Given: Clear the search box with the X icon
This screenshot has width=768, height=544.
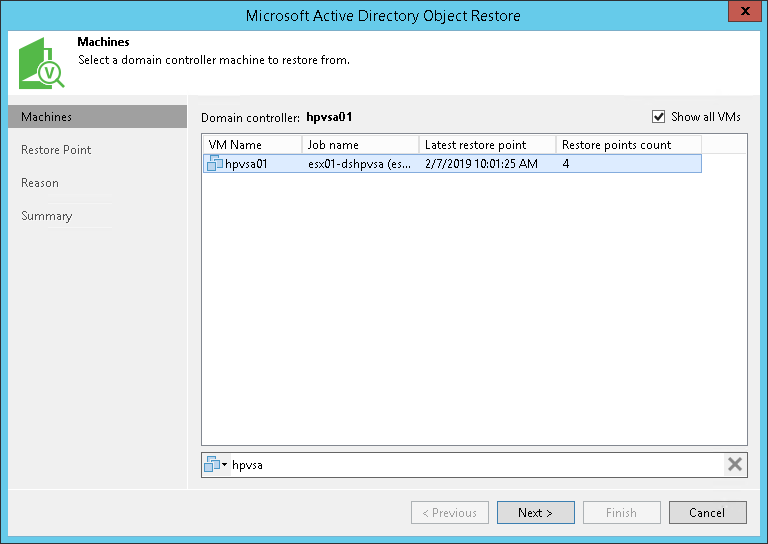Looking at the screenshot, I should (735, 464).
